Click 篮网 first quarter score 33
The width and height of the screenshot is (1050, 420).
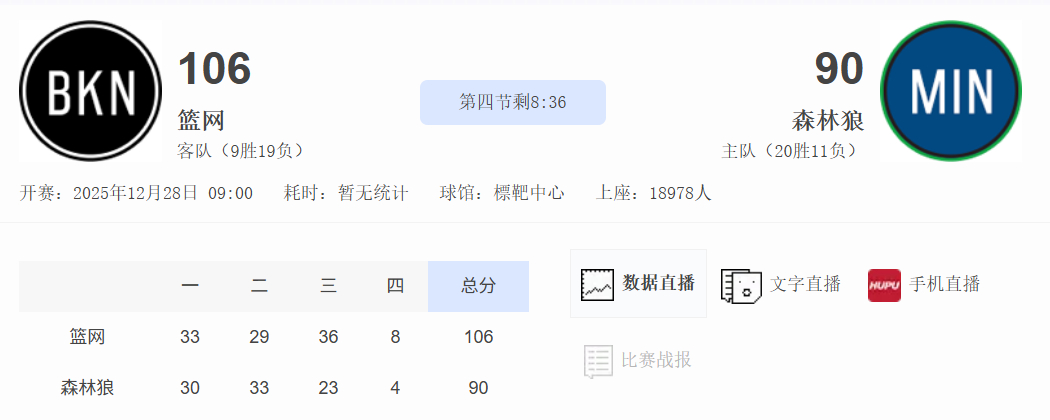click(190, 337)
